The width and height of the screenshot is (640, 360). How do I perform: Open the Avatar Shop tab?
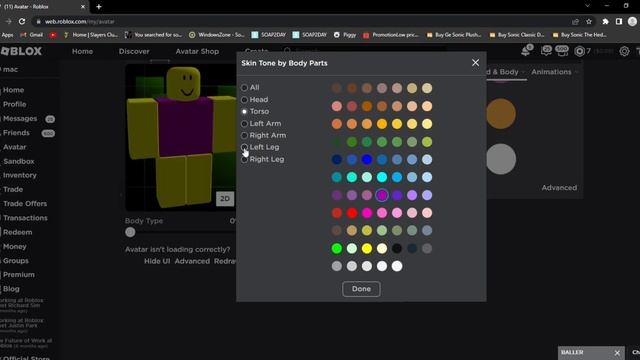point(197,51)
